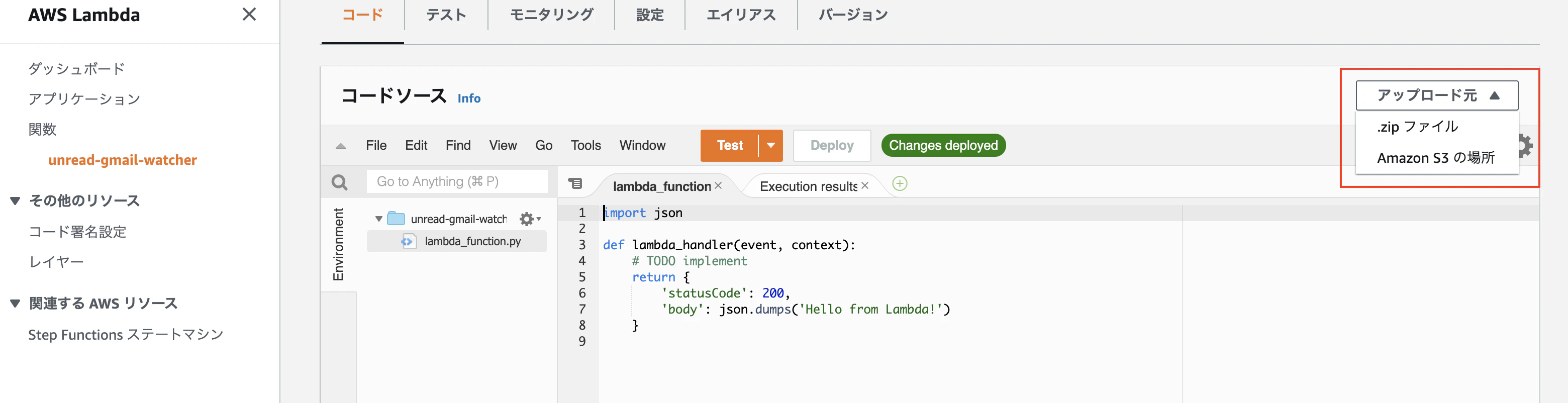Click line number 3 in the gutter
The width and height of the screenshot is (1568, 403).
coord(582,245)
